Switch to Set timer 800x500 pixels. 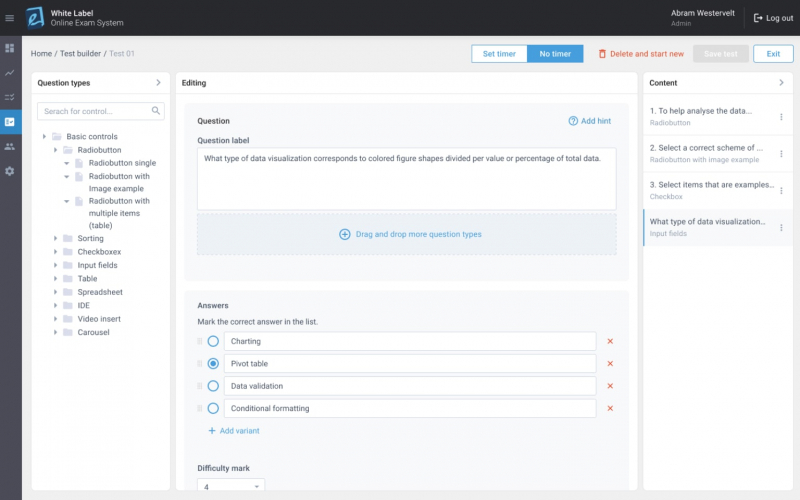(x=499, y=54)
